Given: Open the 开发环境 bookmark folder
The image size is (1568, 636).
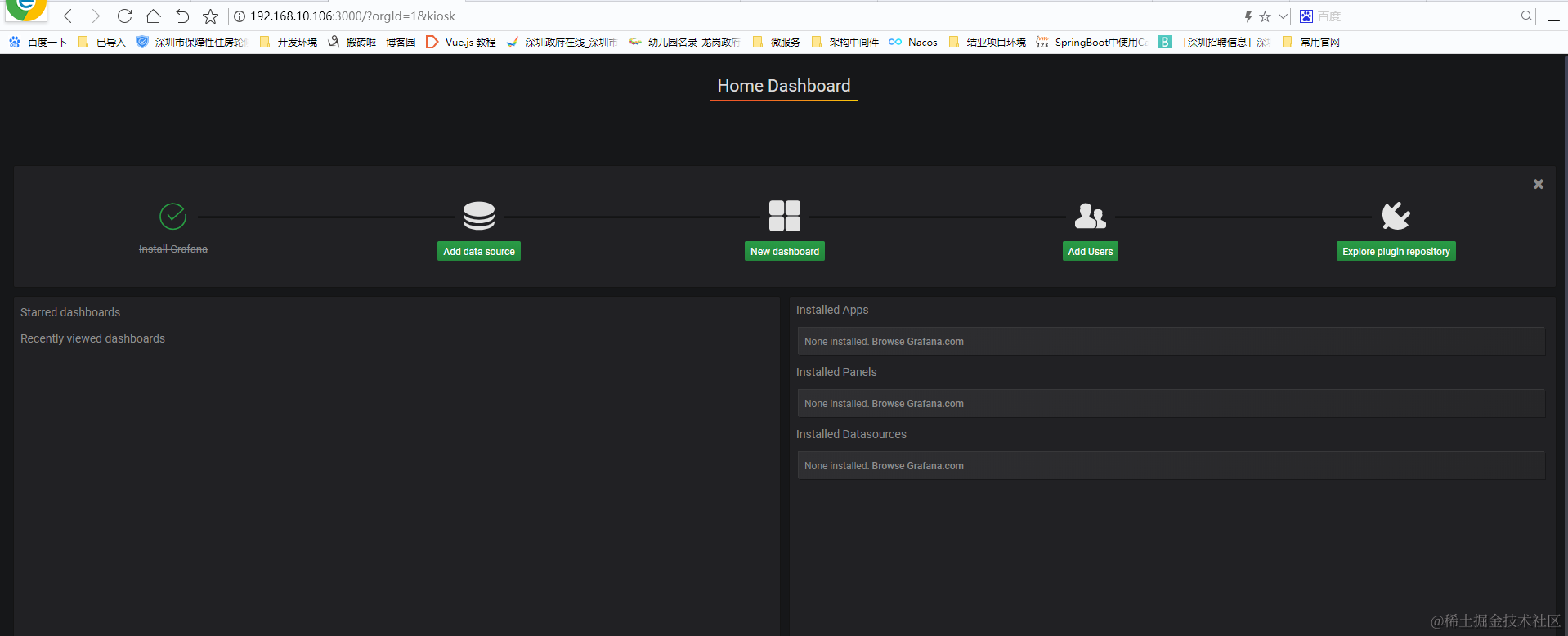Looking at the screenshot, I should 288,42.
